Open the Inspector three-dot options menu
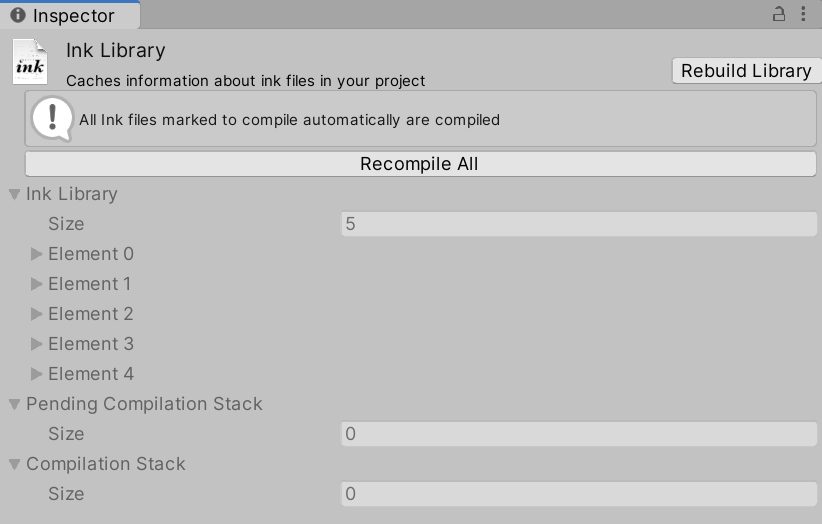The image size is (822, 524). coord(805,15)
